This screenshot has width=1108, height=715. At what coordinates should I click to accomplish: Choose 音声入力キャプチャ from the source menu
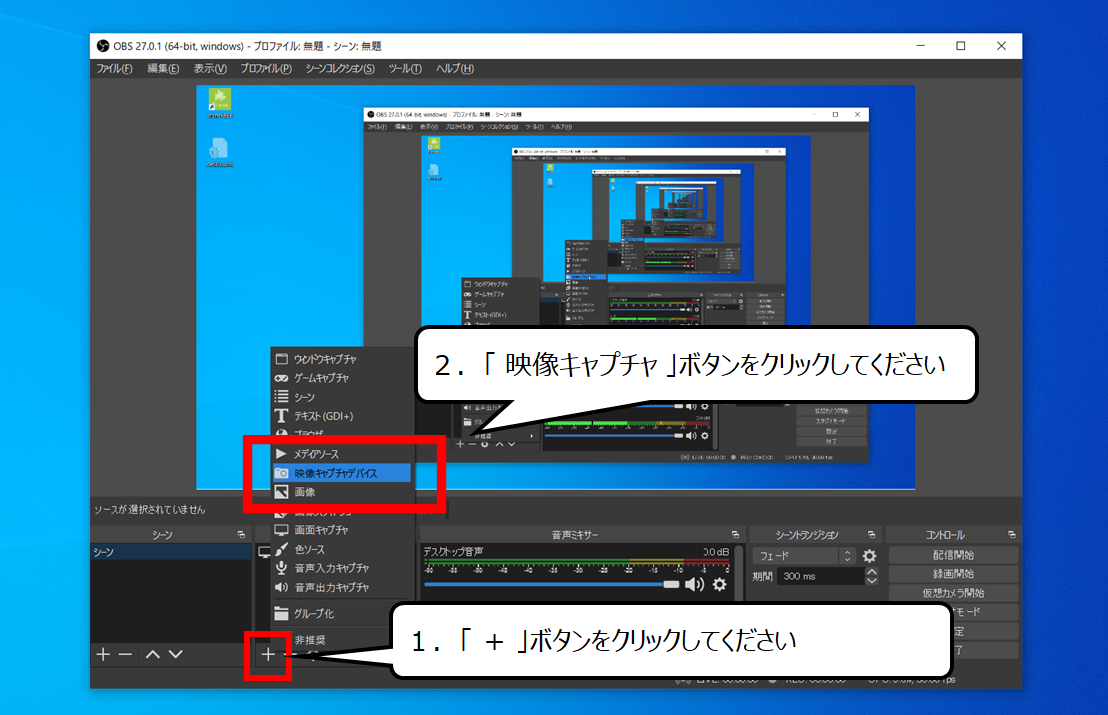click(343, 568)
